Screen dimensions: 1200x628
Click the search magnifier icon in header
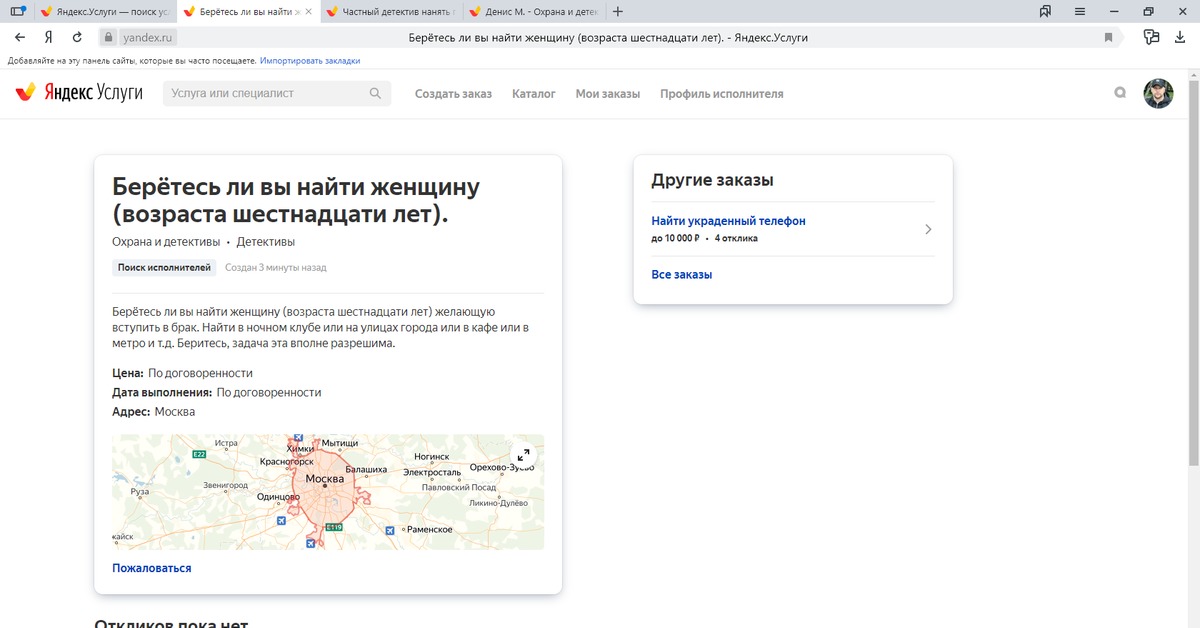1121,92
